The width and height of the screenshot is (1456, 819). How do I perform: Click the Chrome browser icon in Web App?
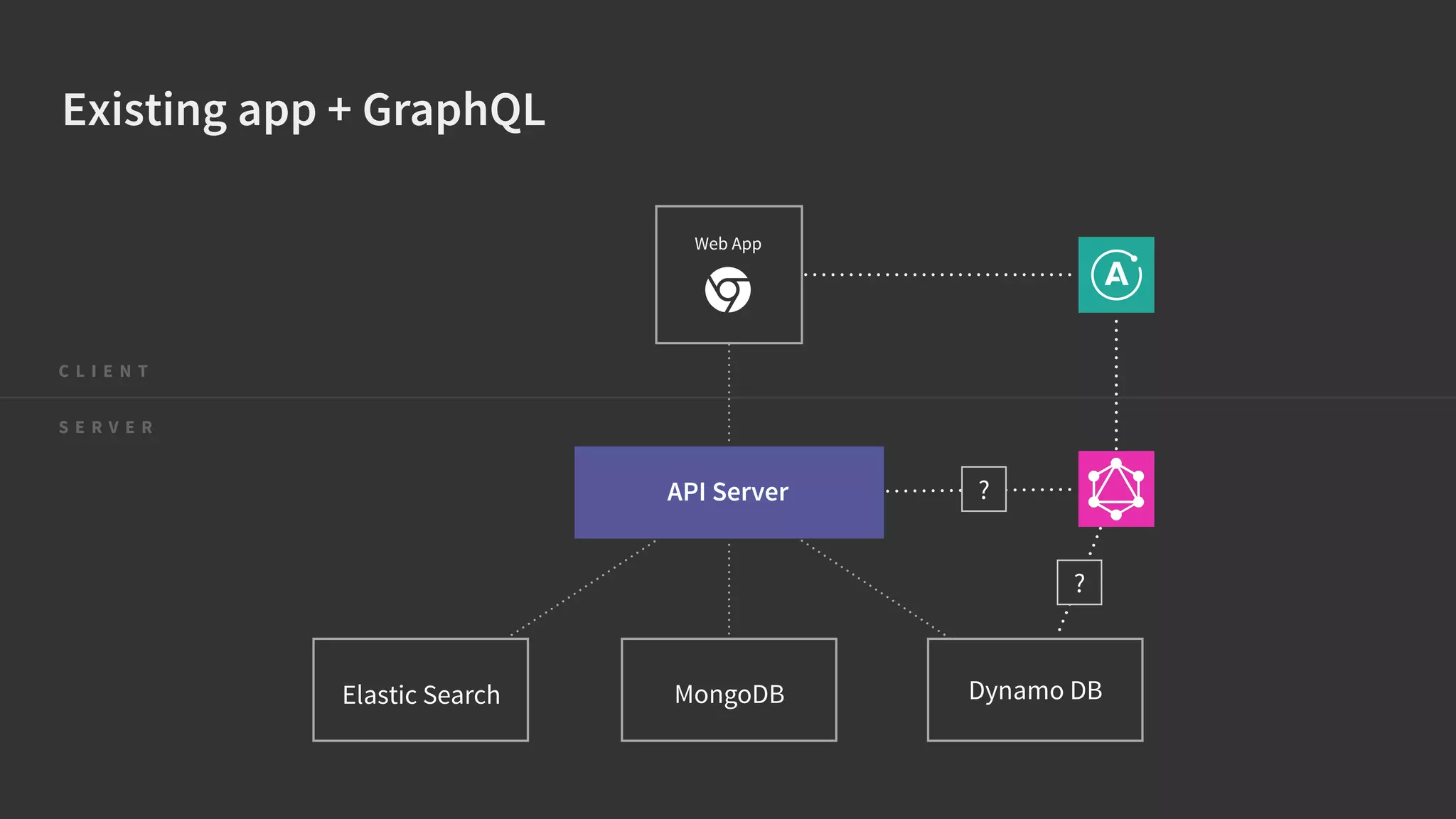pyautogui.click(x=727, y=289)
